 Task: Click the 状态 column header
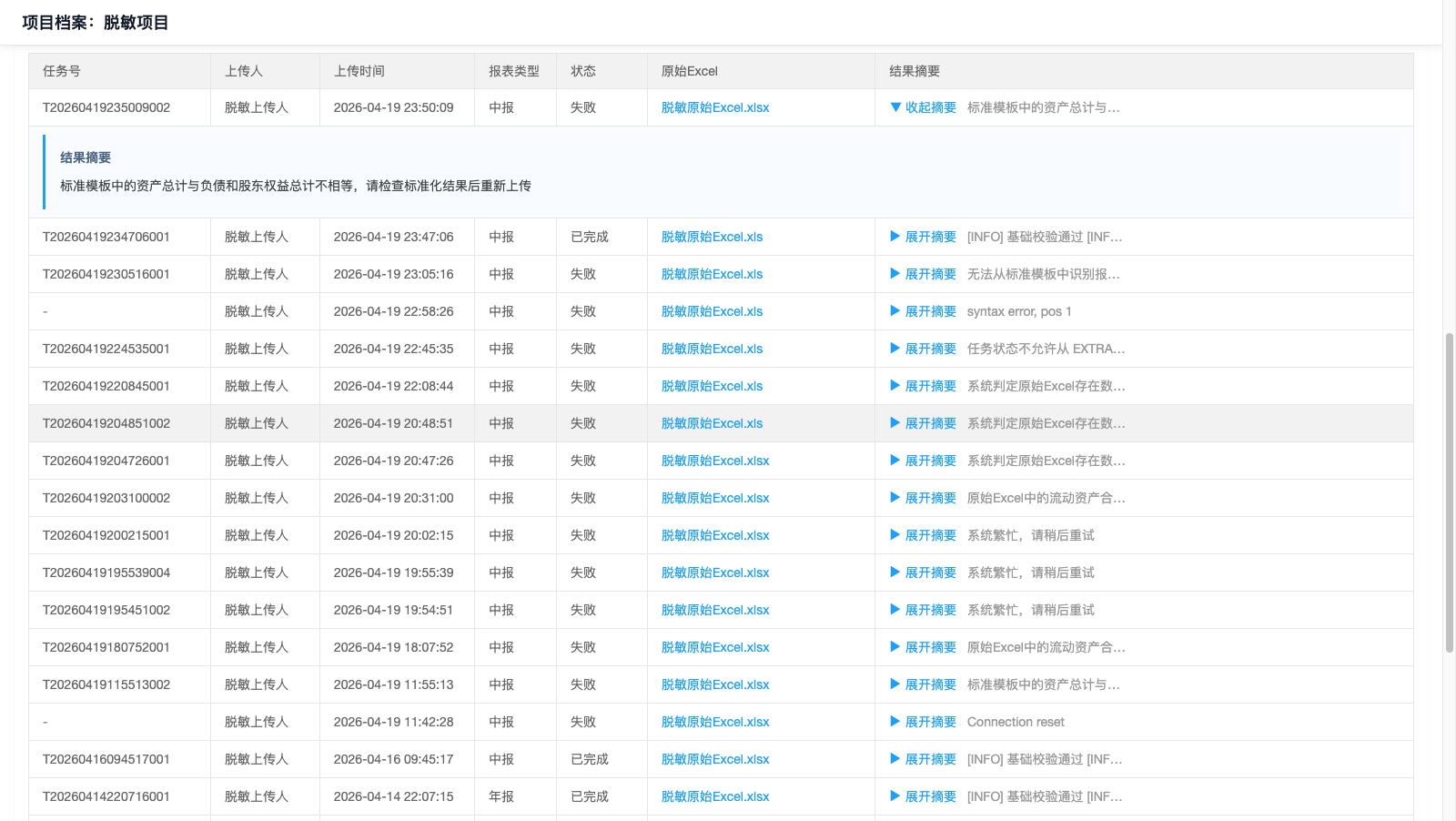[583, 71]
